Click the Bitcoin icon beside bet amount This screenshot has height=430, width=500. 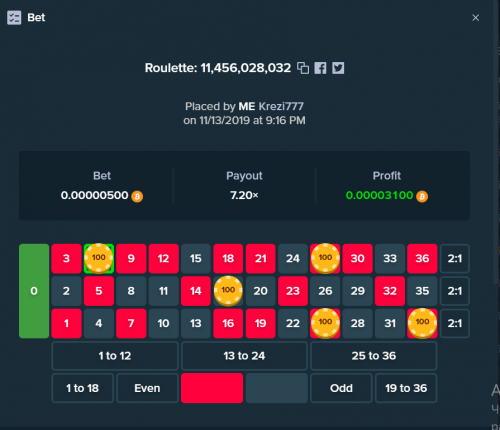[x=137, y=196]
